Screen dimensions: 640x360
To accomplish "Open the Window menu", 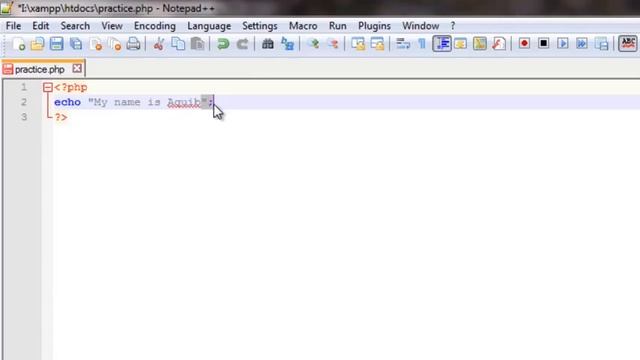I will [x=420, y=26].
